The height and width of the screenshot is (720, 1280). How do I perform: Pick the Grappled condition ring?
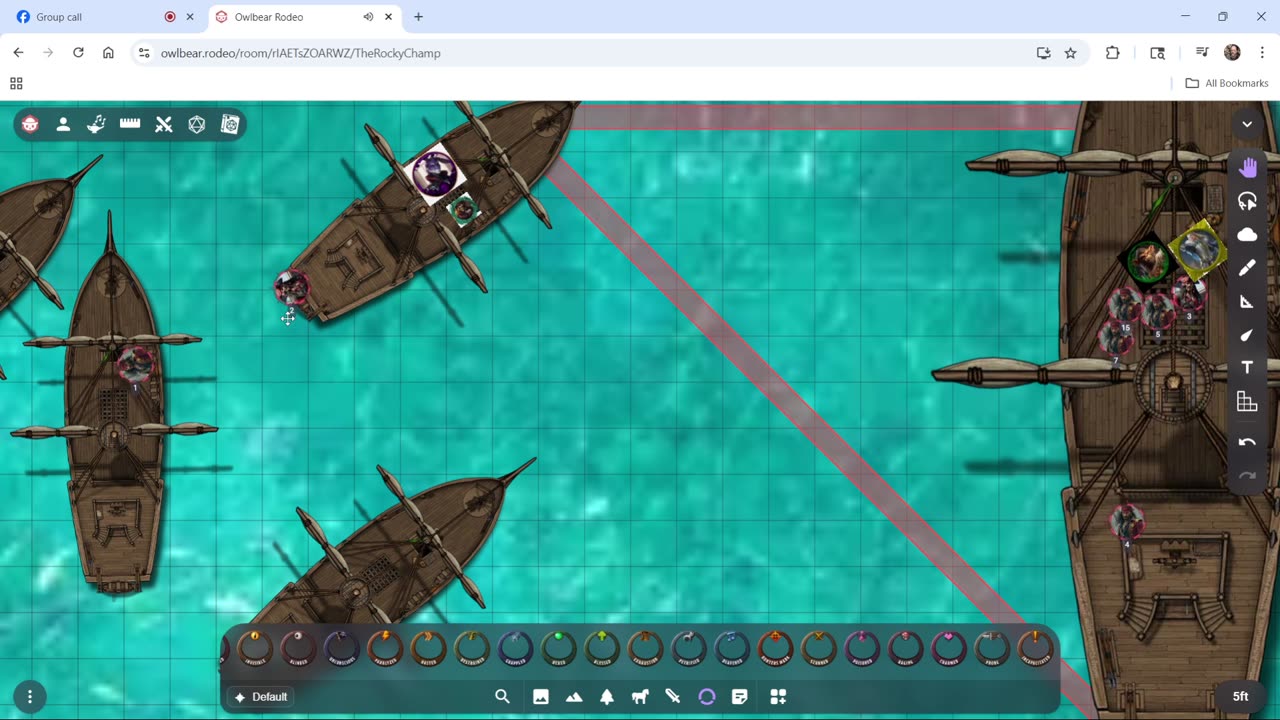pos(515,649)
